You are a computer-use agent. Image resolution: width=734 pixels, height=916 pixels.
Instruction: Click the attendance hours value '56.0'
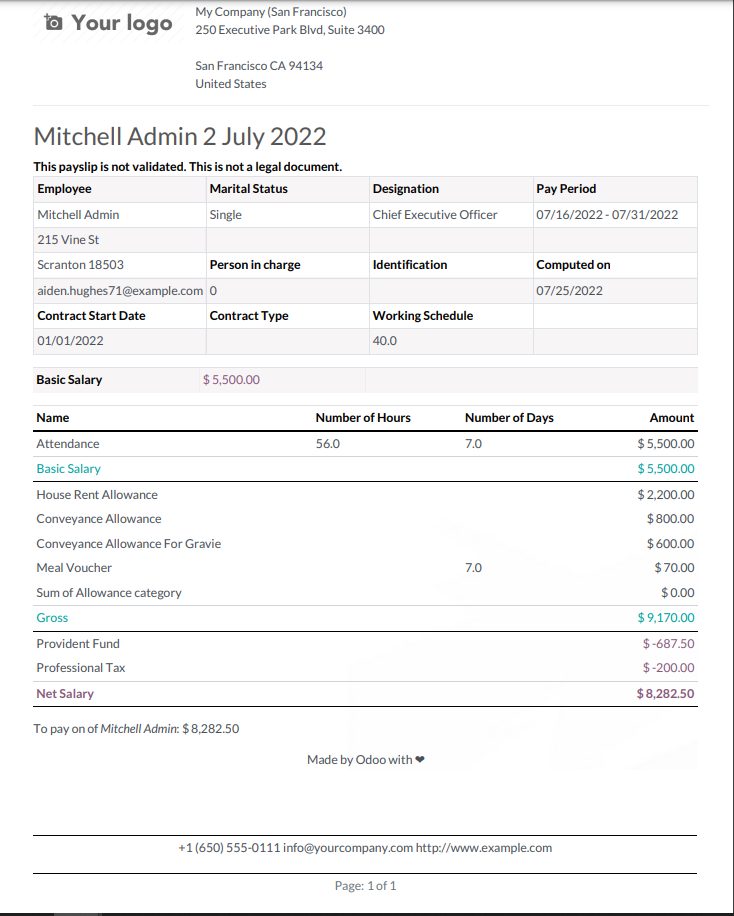click(x=328, y=444)
